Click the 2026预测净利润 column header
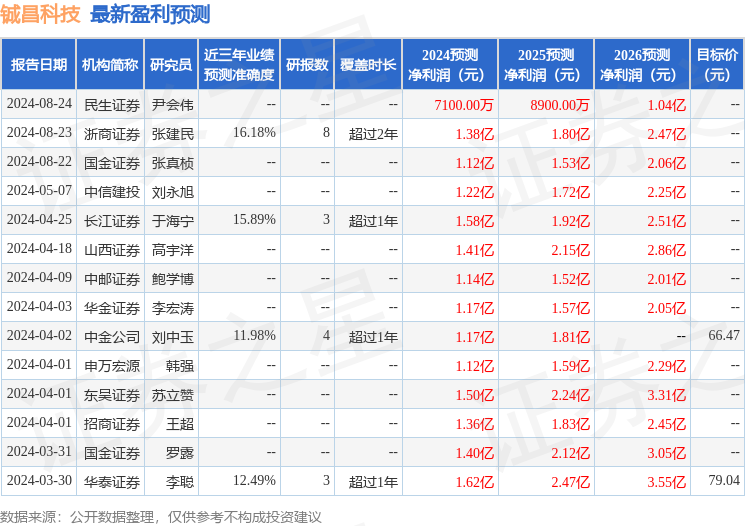745x526 pixels. [642, 65]
